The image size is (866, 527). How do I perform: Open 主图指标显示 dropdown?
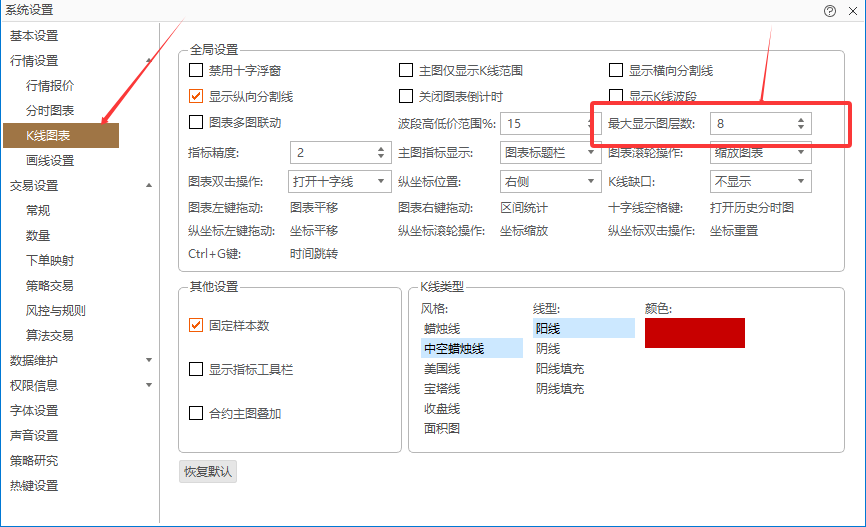click(550, 153)
